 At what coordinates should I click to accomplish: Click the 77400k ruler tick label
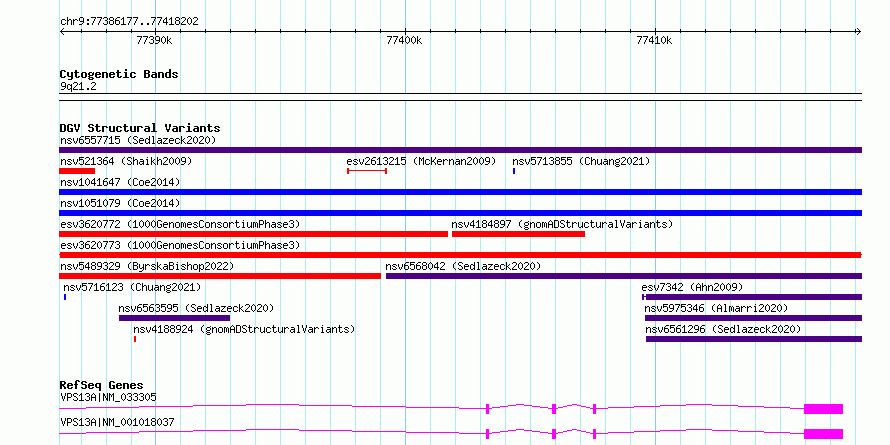pos(404,40)
